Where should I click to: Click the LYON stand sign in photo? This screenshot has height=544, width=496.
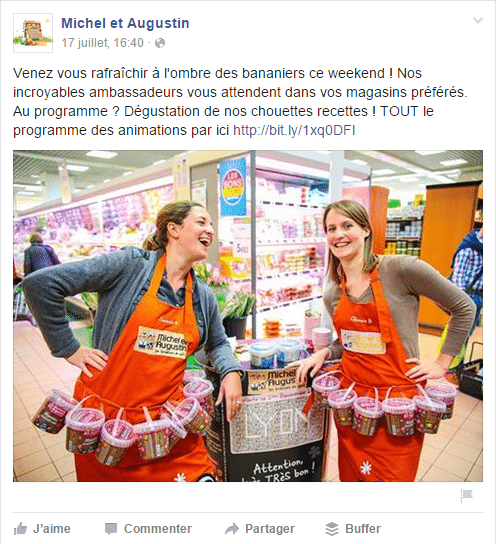[x=275, y=423]
